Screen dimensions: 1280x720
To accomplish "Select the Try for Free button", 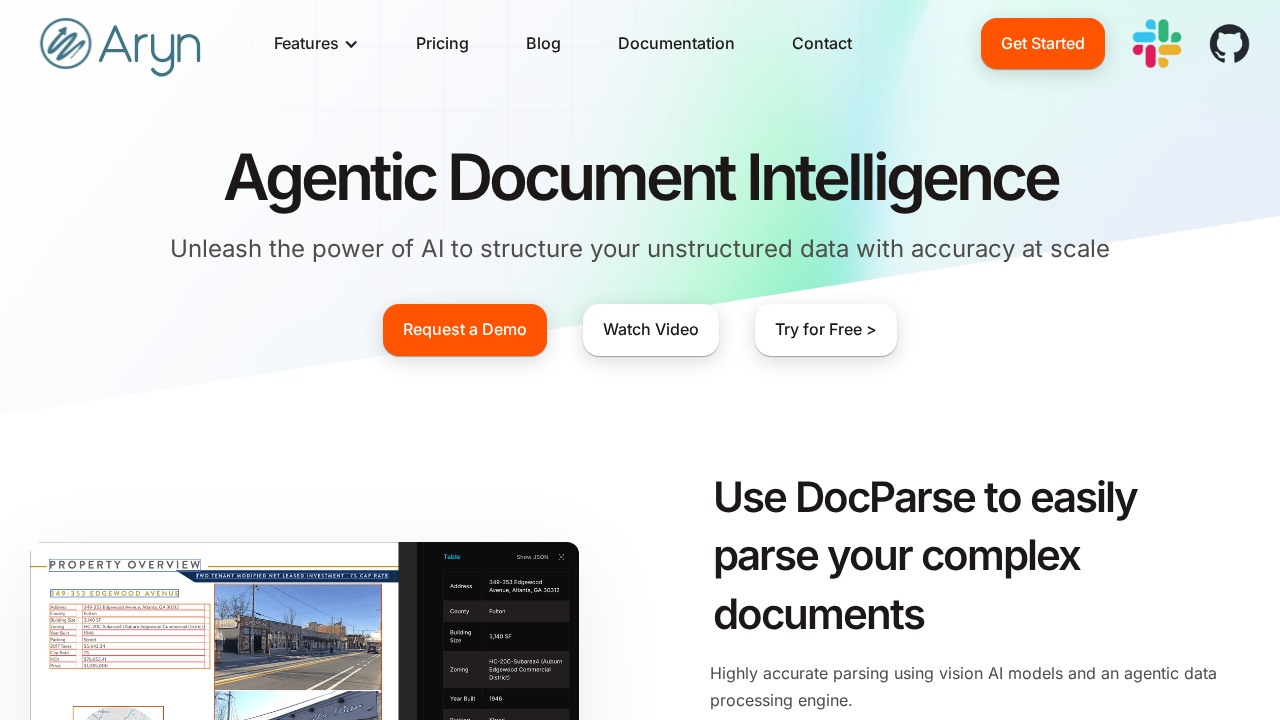I will 826,330.
